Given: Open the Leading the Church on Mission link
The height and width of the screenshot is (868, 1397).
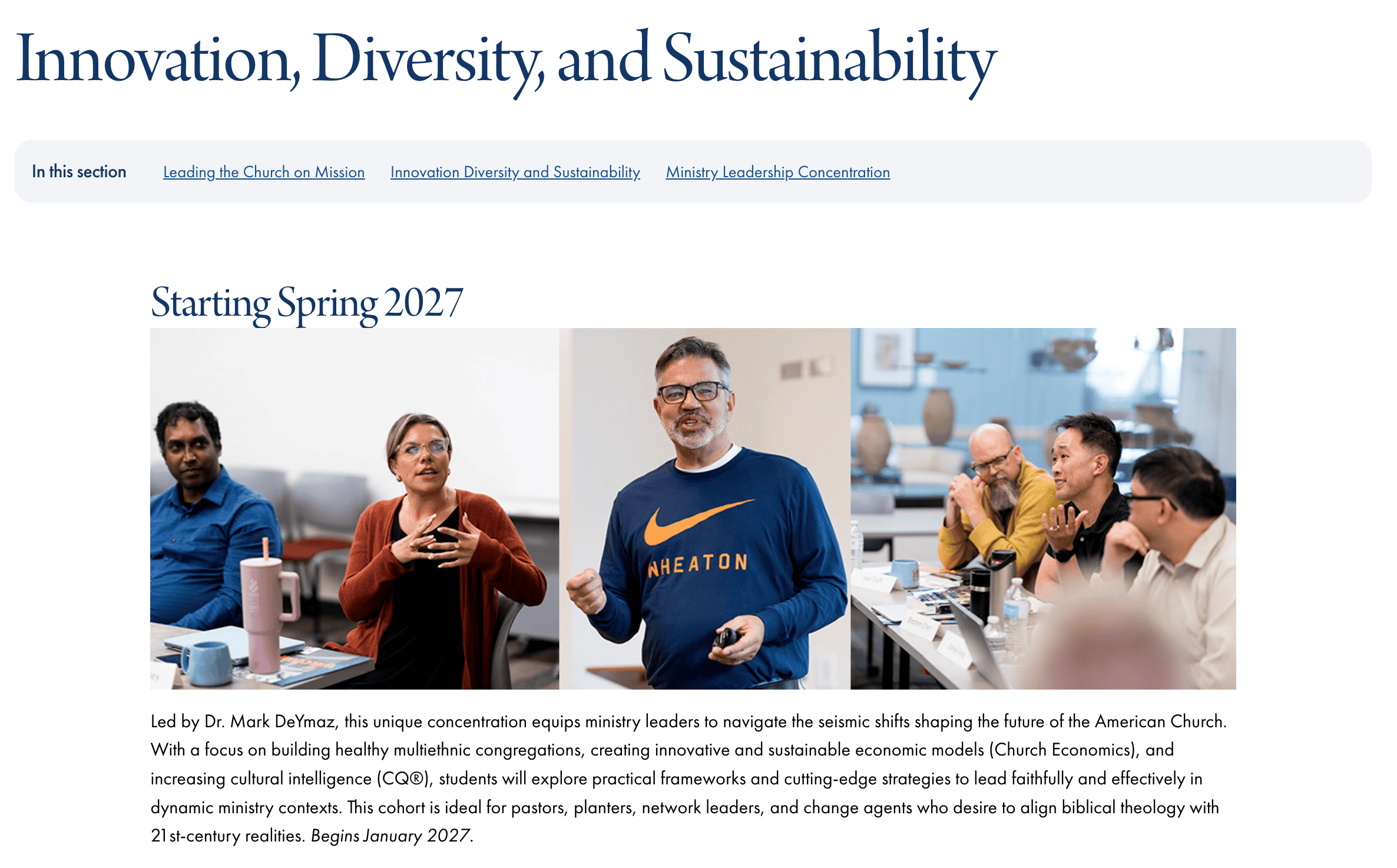Looking at the screenshot, I should (x=263, y=172).
